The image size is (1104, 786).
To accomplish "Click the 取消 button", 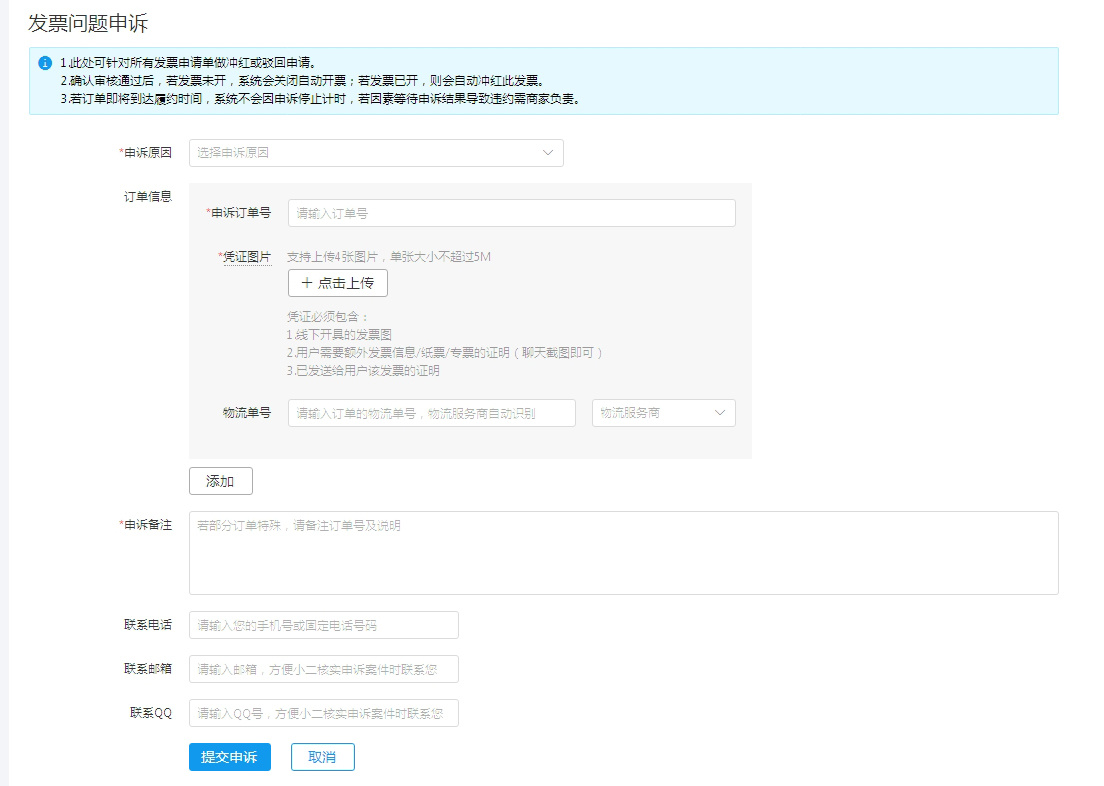I will pos(322,757).
